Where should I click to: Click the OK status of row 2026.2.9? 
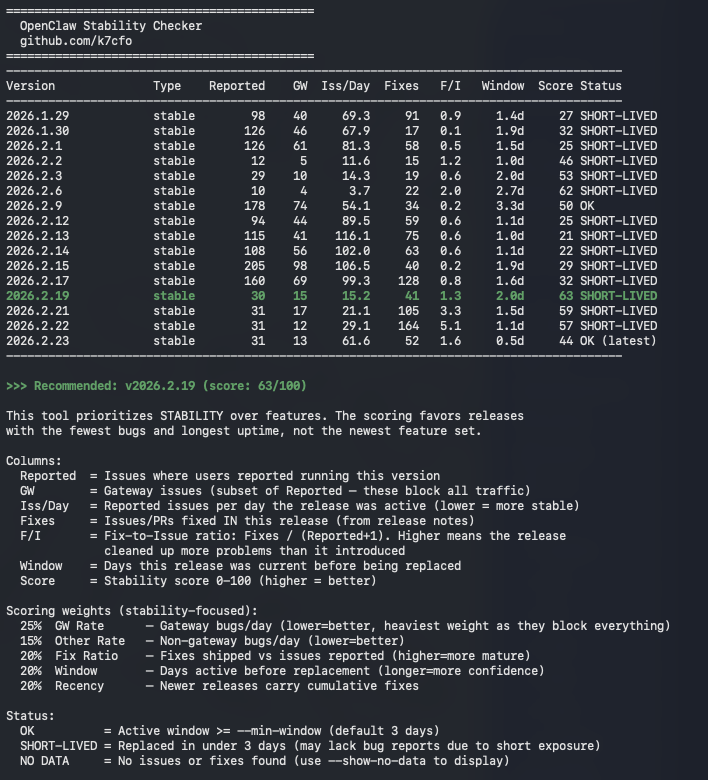tap(587, 205)
